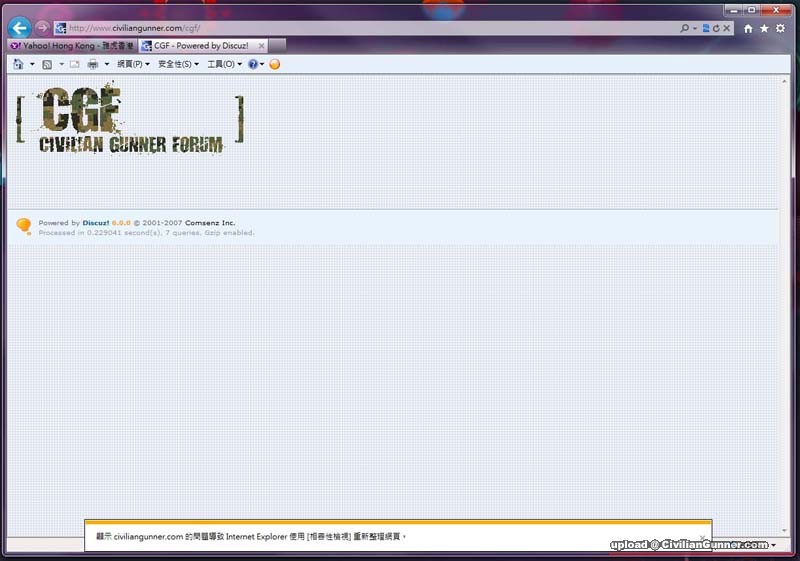This screenshot has height=561, width=800.
Task: Click the Discuz! link in footer
Action: tap(96, 223)
